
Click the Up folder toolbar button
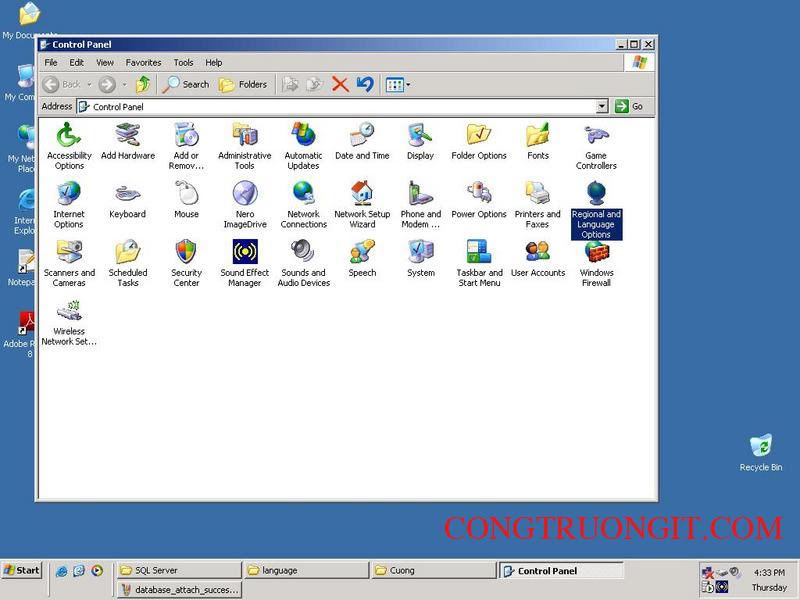pos(143,84)
